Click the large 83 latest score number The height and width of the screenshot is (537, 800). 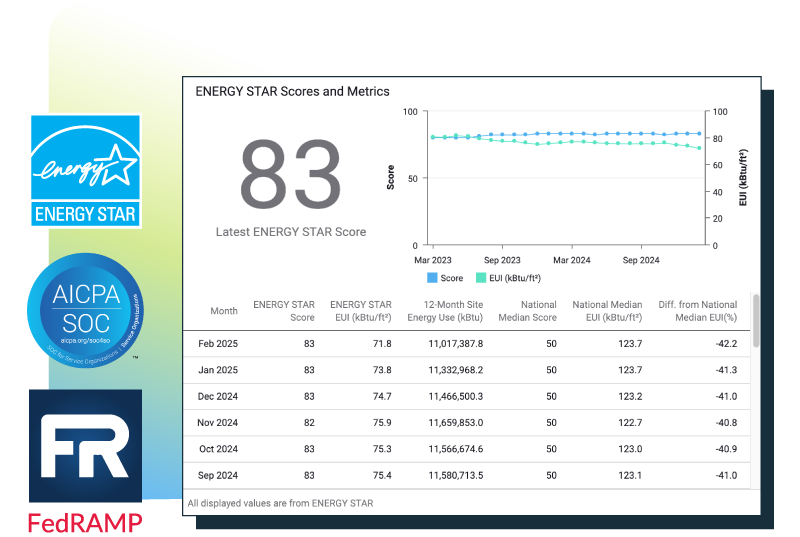pyautogui.click(x=290, y=174)
